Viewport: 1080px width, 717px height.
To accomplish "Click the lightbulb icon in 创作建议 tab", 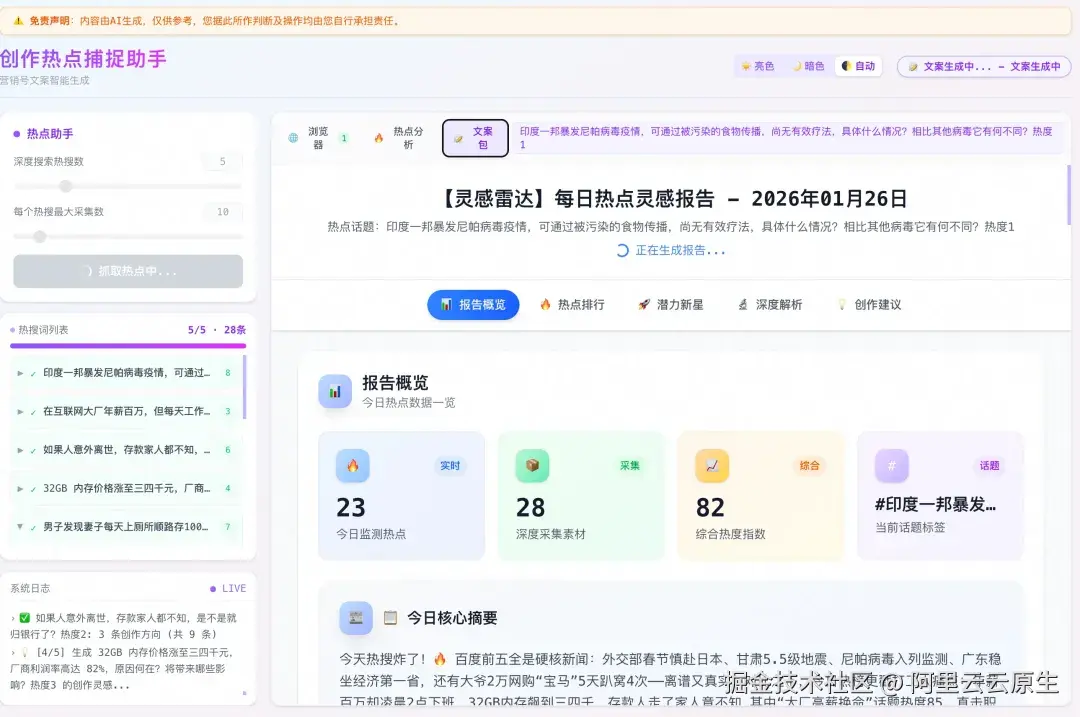I will [842, 304].
